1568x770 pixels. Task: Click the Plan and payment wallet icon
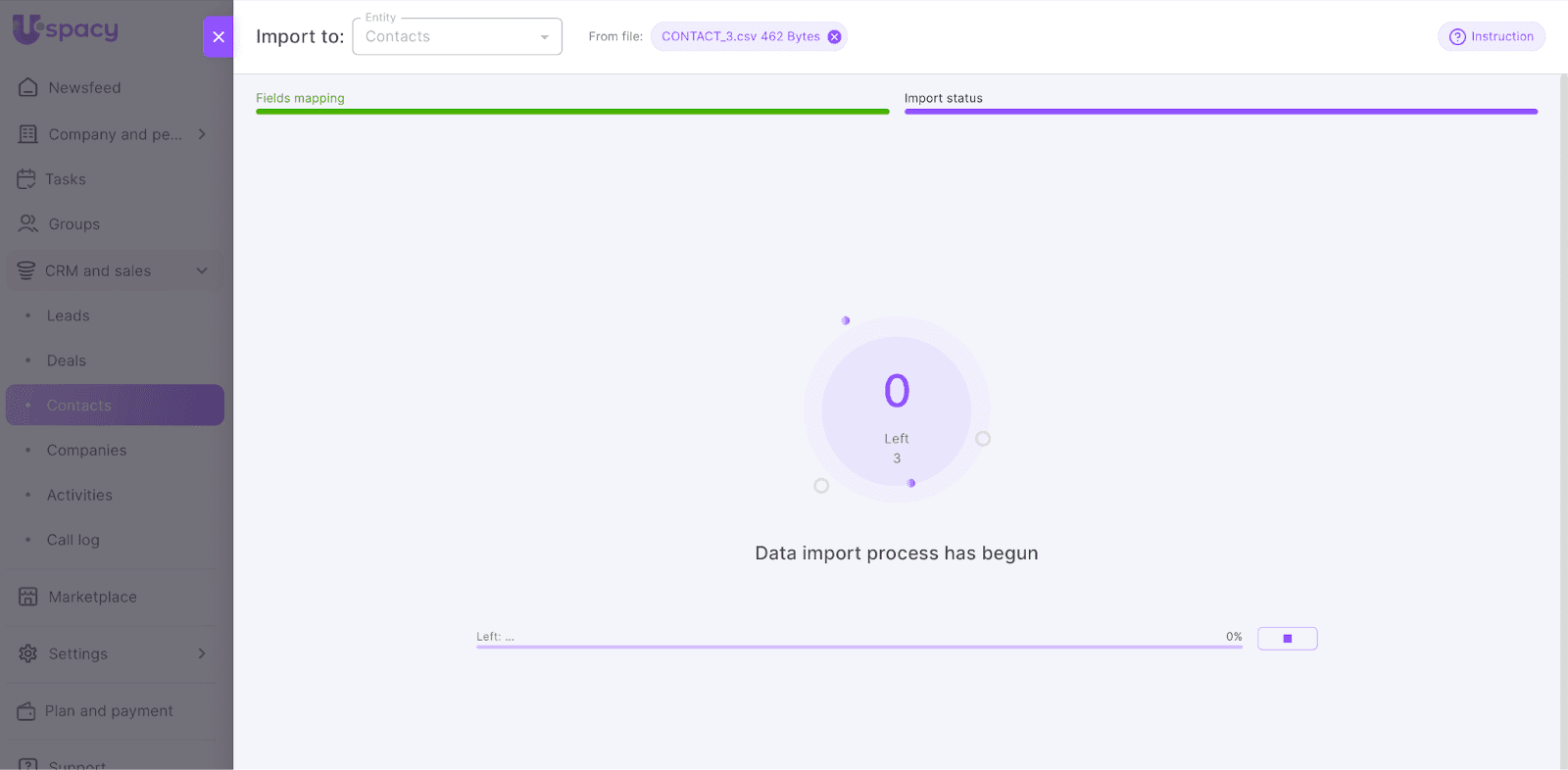pyautogui.click(x=26, y=711)
